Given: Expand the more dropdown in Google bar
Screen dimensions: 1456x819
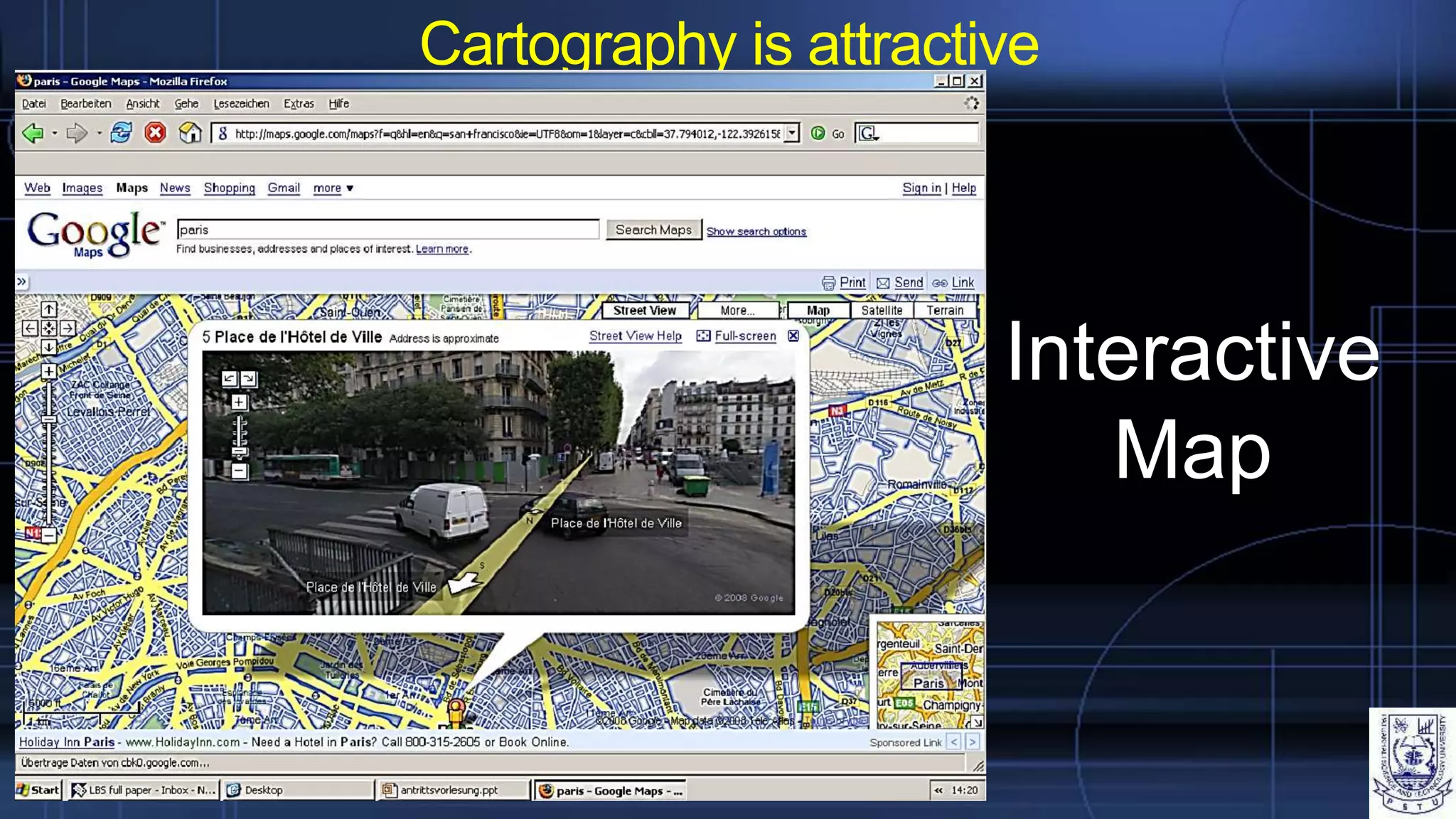Looking at the screenshot, I should [x=333, y=188].
